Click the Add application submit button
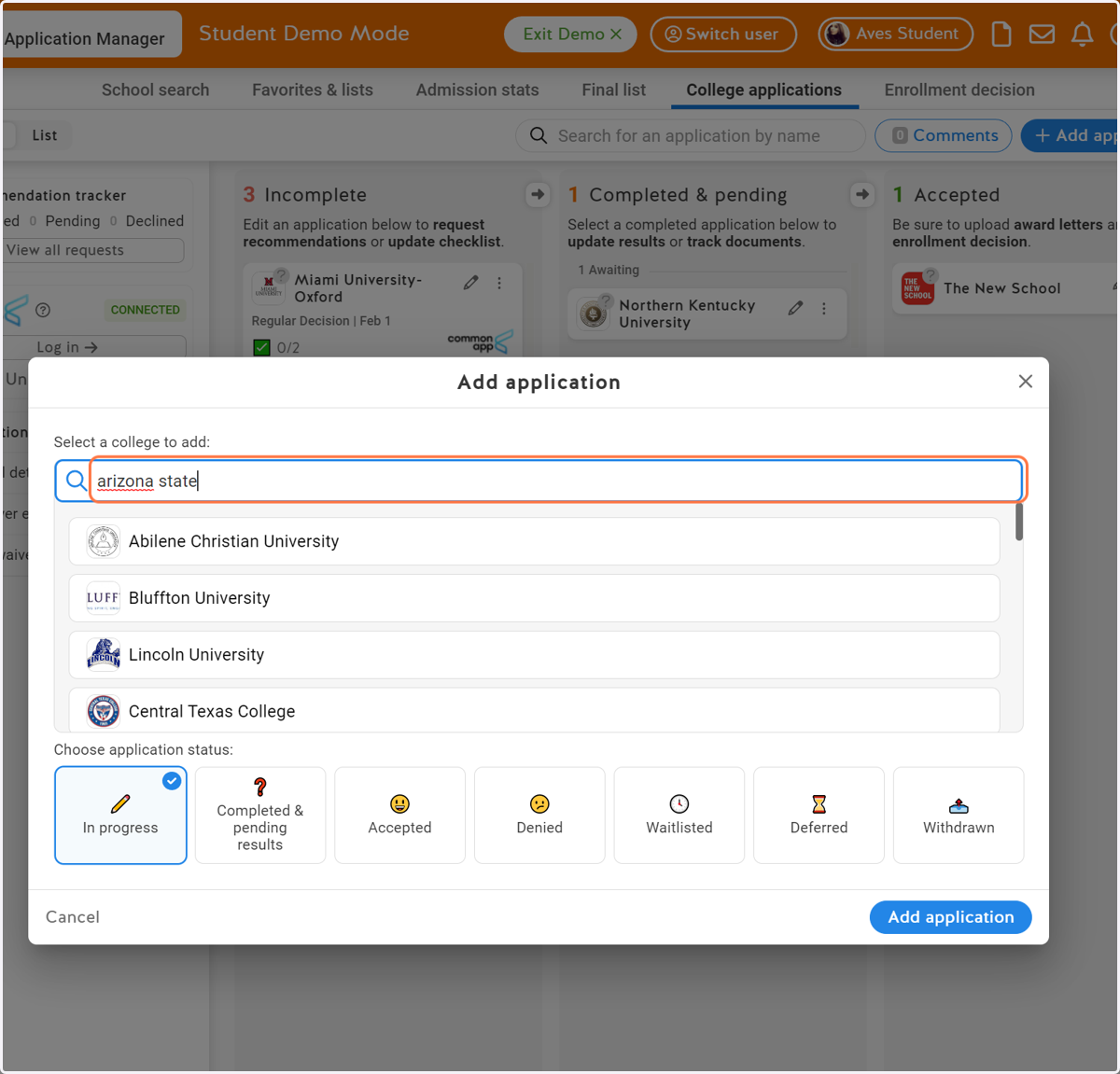Screen dimensions: 1120x1074 tap(950, 917)
